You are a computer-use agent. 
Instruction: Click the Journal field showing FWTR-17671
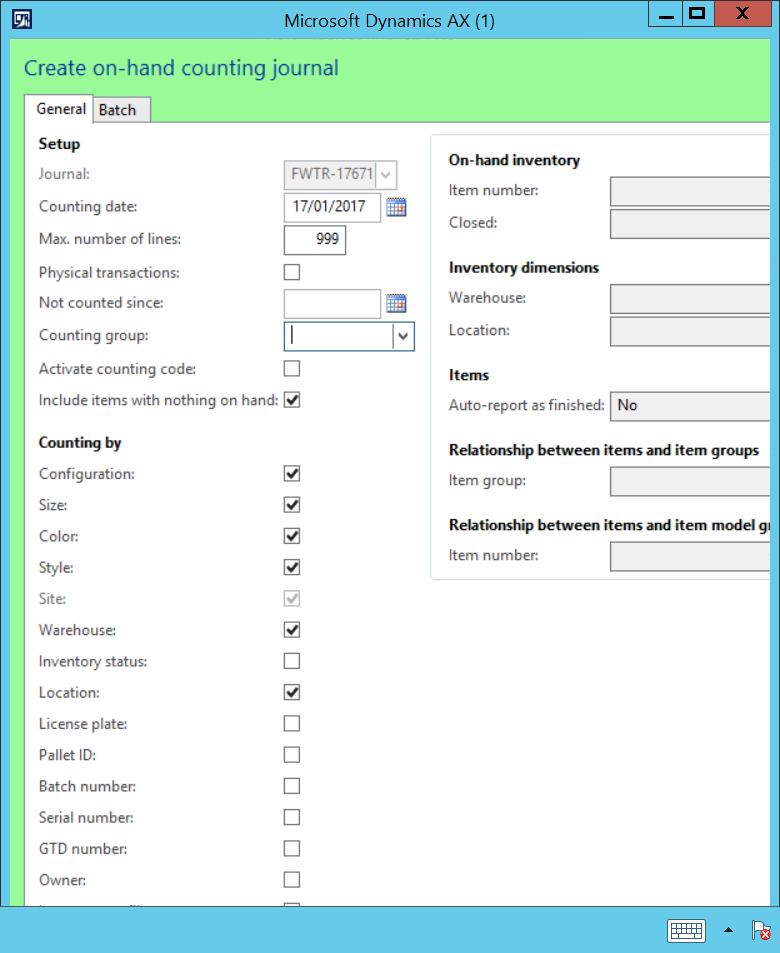click(x=330, y=175)
